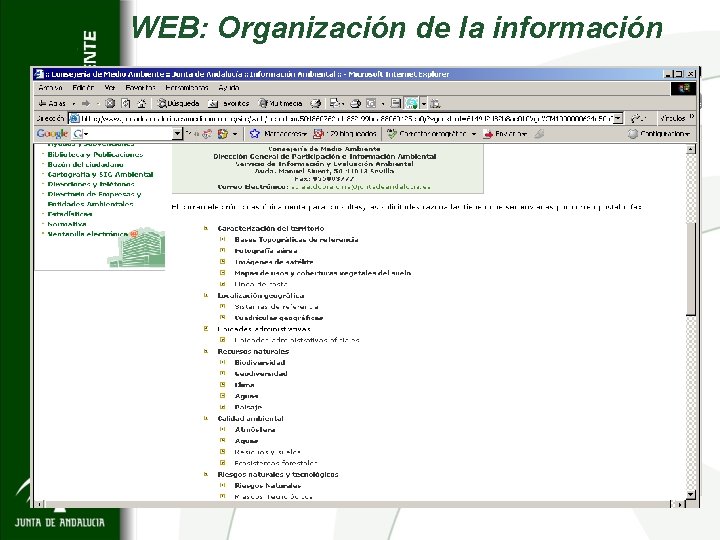The image size is (720, 540).
Task: Click the Corrector ortográfico button
Action: coord(427,134)
